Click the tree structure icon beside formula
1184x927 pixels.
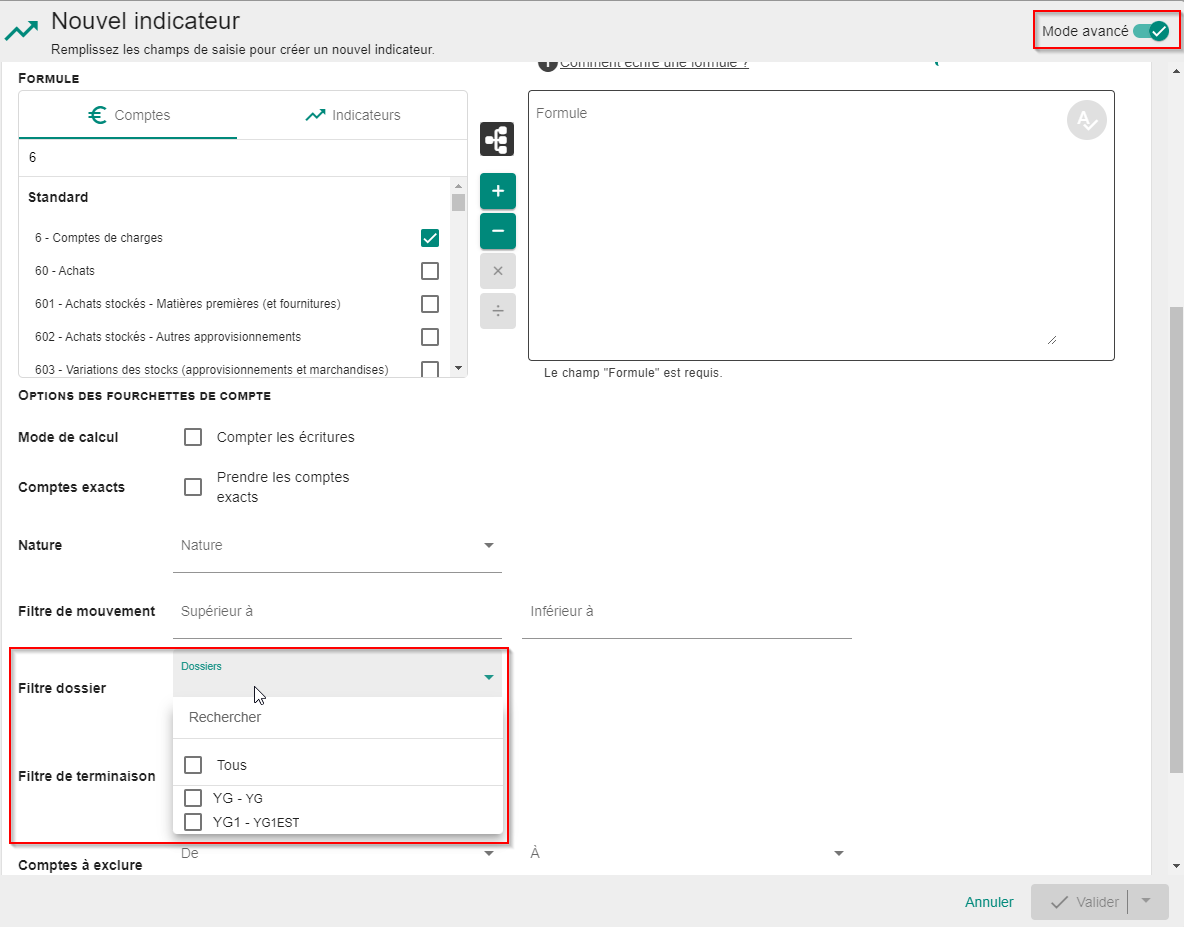pos(497,140)
